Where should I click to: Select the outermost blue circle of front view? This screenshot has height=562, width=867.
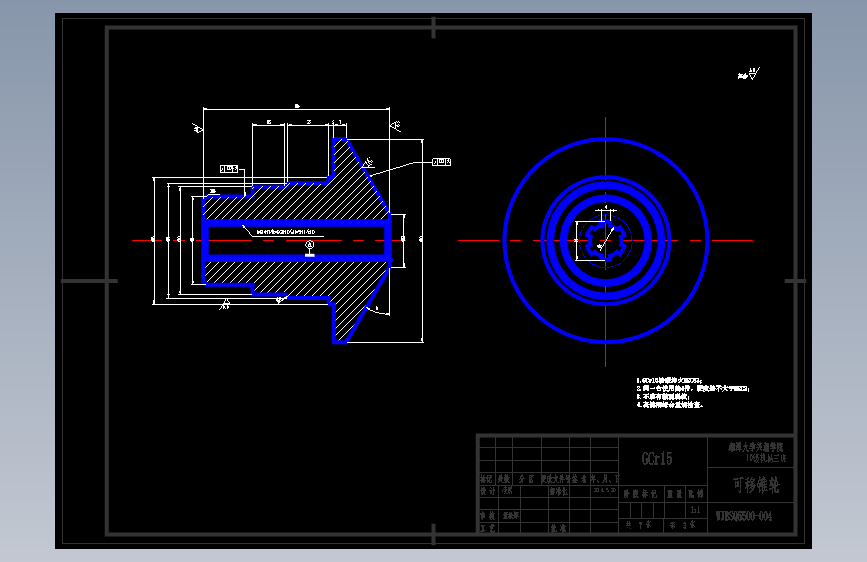coord(606,241)
